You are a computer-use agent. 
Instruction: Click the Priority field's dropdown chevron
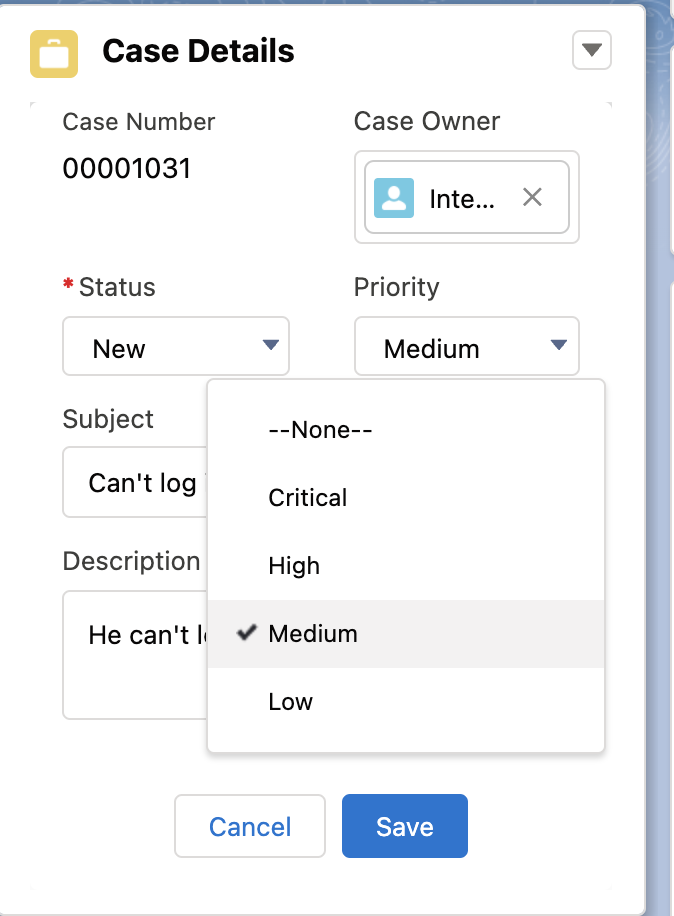tap(559, 345)
